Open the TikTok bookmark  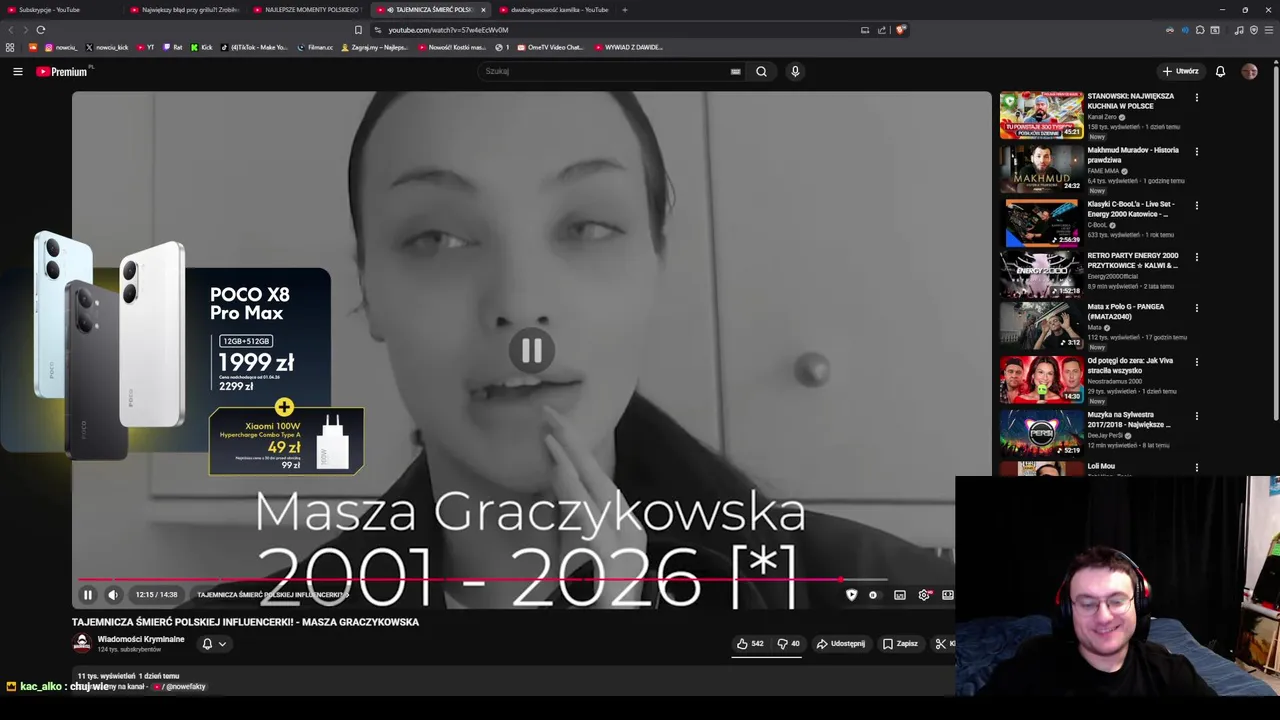click(x=254, y=47)
